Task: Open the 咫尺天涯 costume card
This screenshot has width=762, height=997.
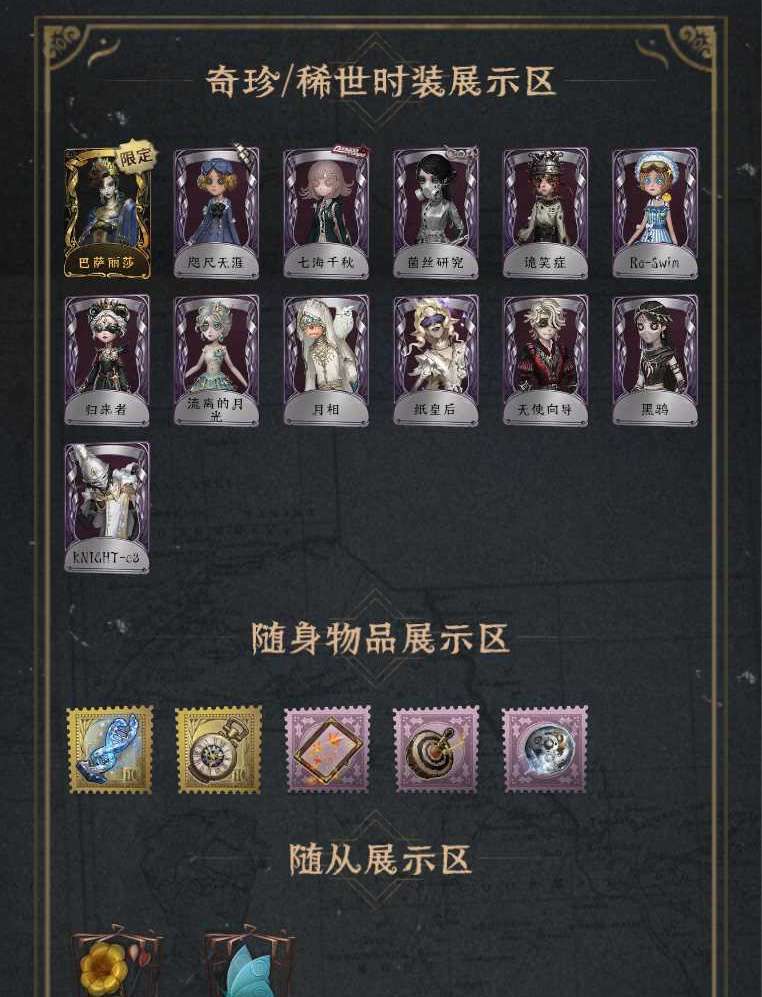Action: click(x=216, y=213)
